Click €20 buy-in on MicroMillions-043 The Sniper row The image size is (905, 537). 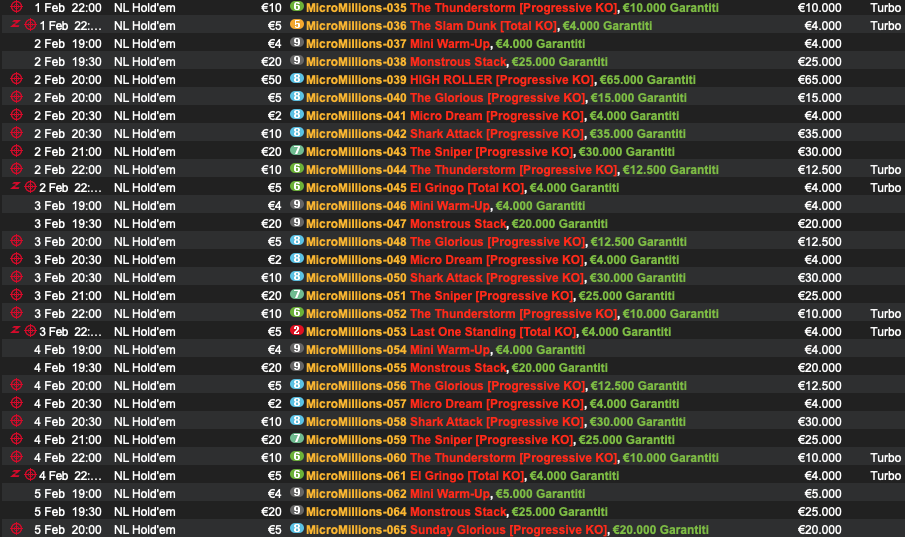271,152
